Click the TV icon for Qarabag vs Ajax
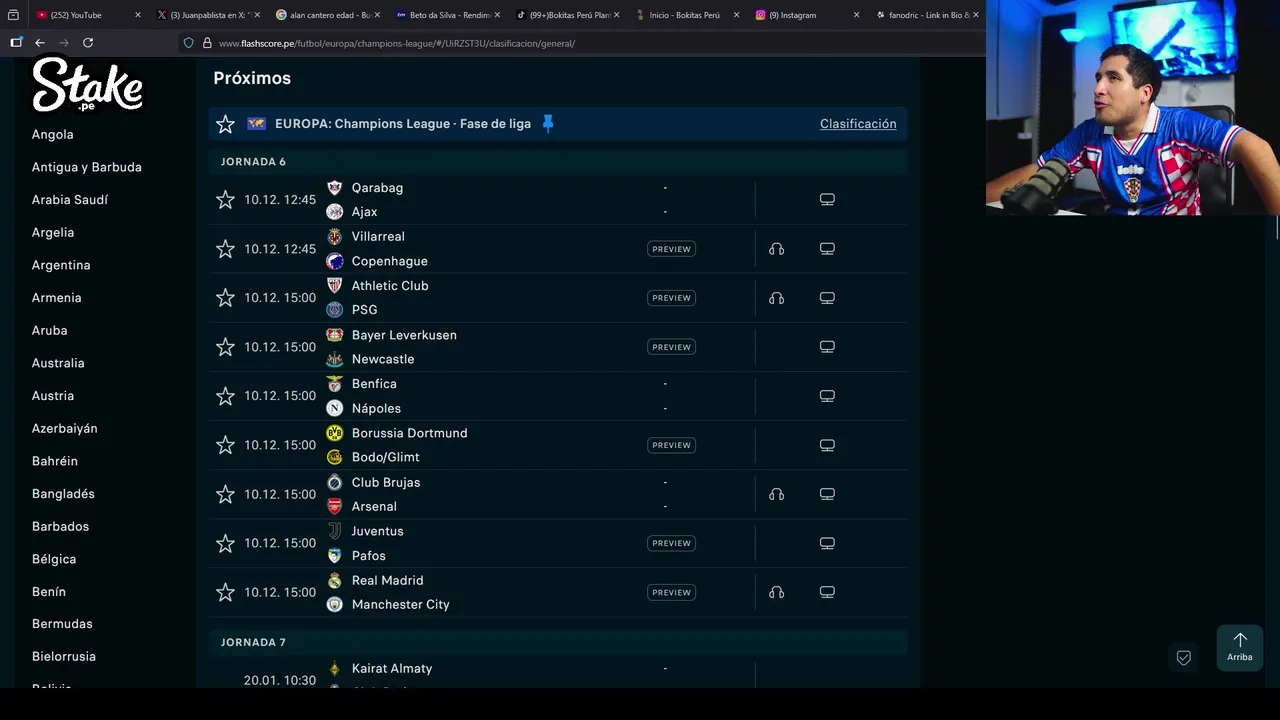1280x720 pixels. coord(827,199)
